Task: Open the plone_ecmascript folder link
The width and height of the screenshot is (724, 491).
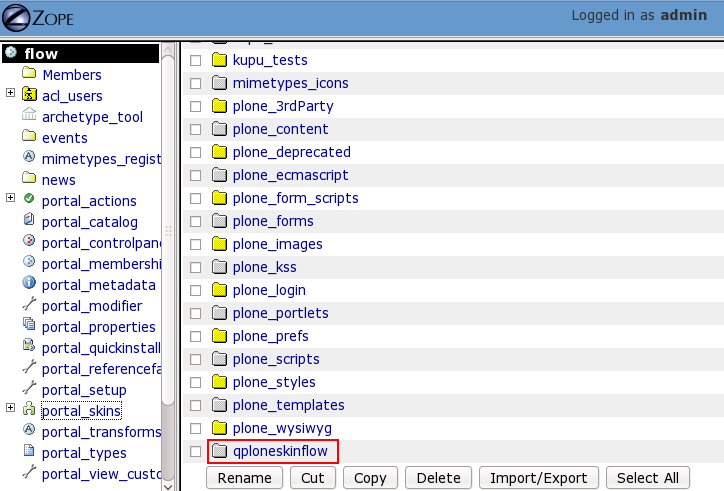Action: pos(290,175)
